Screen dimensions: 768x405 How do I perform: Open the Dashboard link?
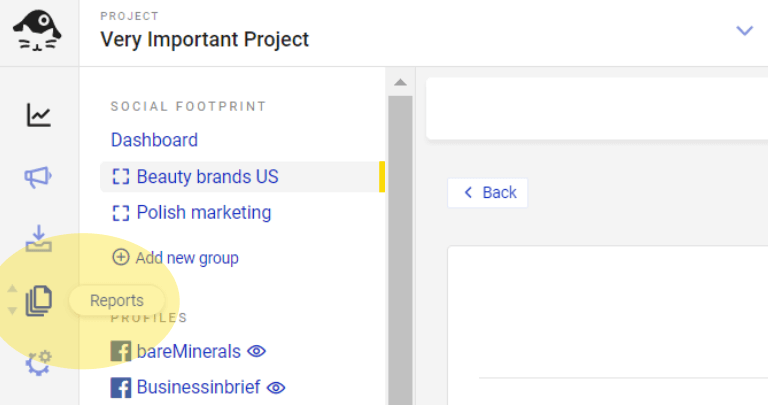pyautogui.click(x=154, y=140)
